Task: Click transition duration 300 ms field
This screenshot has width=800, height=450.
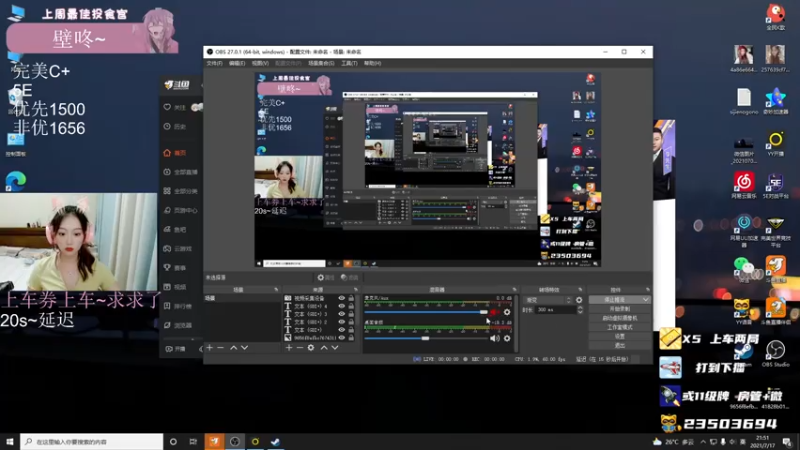Action: [x=555, y=310]
